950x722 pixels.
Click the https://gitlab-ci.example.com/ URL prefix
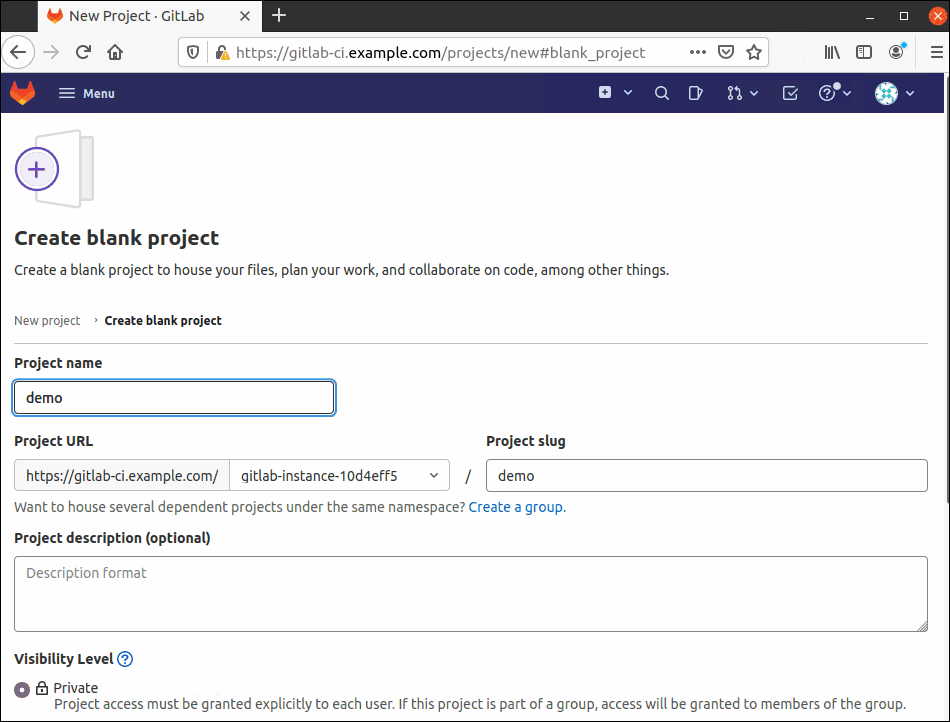coord(122,475)
